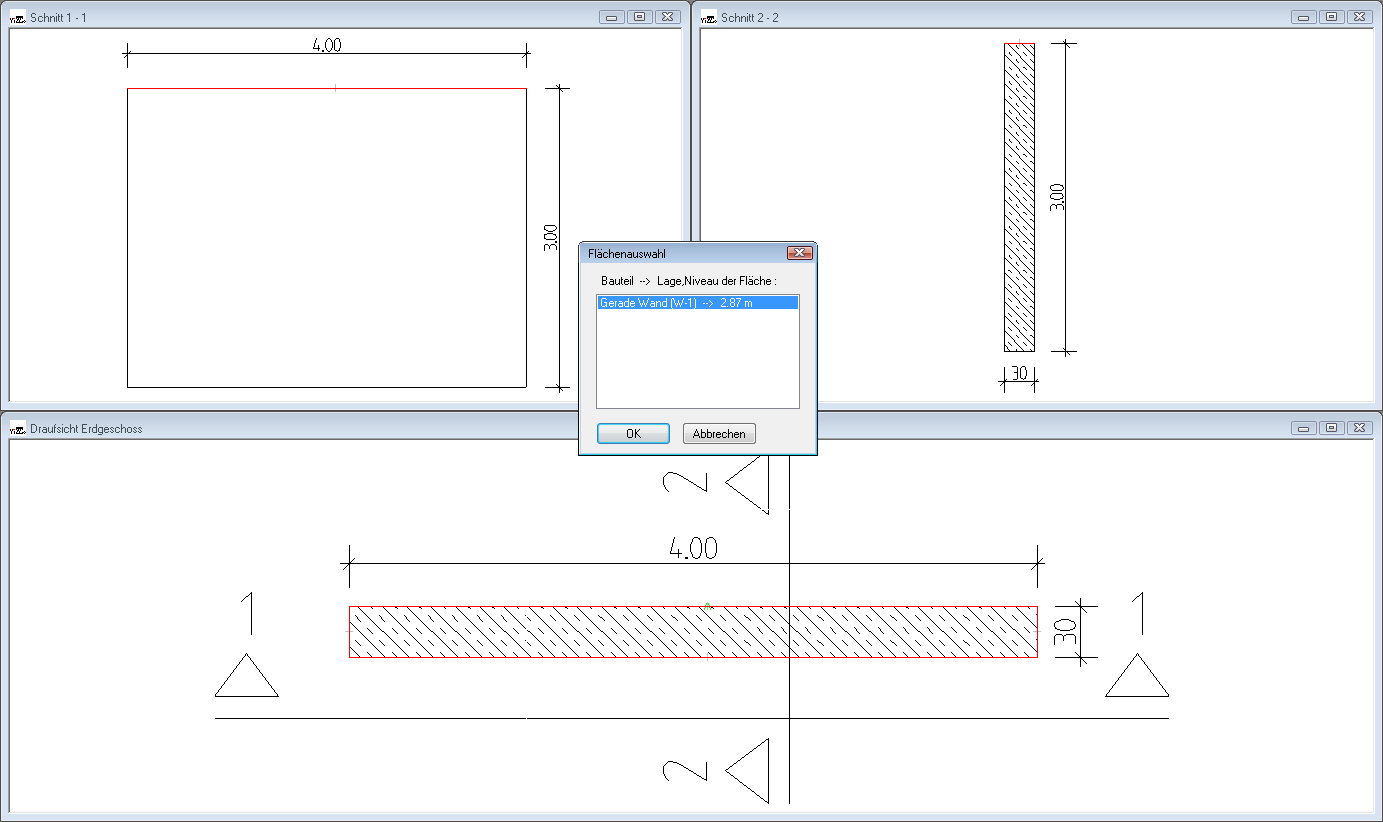Click the 3.00 dimension in Schnitt 1 - 1
The width and height of the screenshot is (1383, 822).
point(550,237)
